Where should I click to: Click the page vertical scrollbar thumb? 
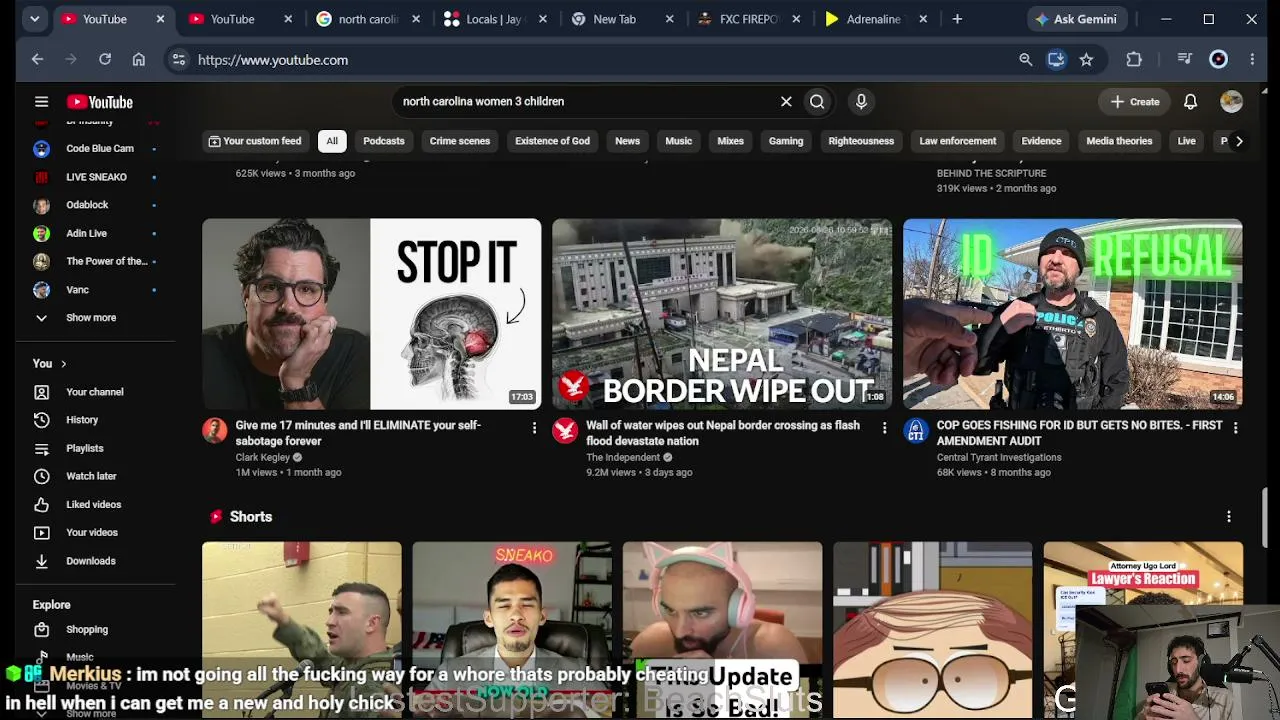[x=1265, y=518]
